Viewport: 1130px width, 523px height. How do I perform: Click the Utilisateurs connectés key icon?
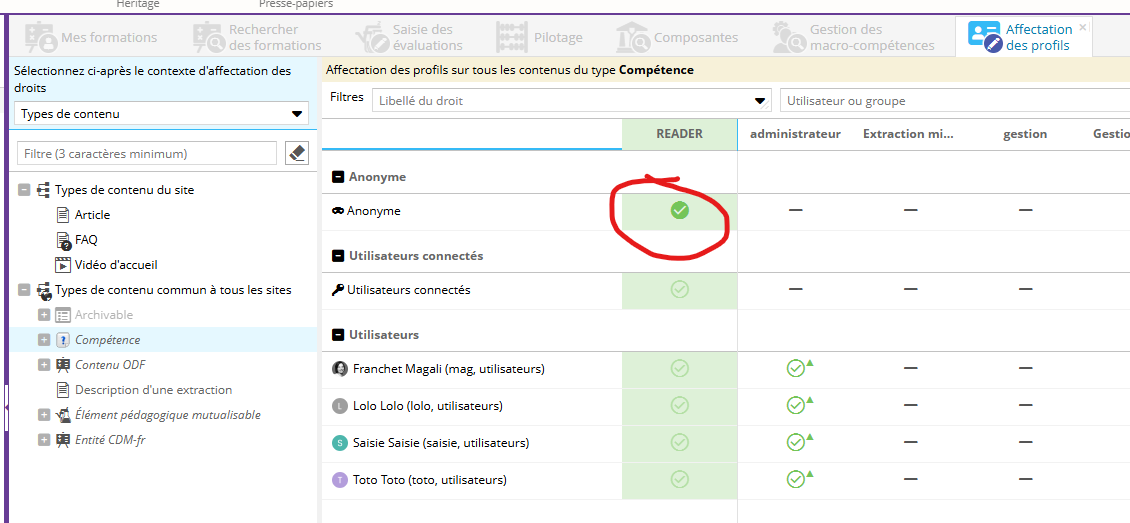[338, 290]
